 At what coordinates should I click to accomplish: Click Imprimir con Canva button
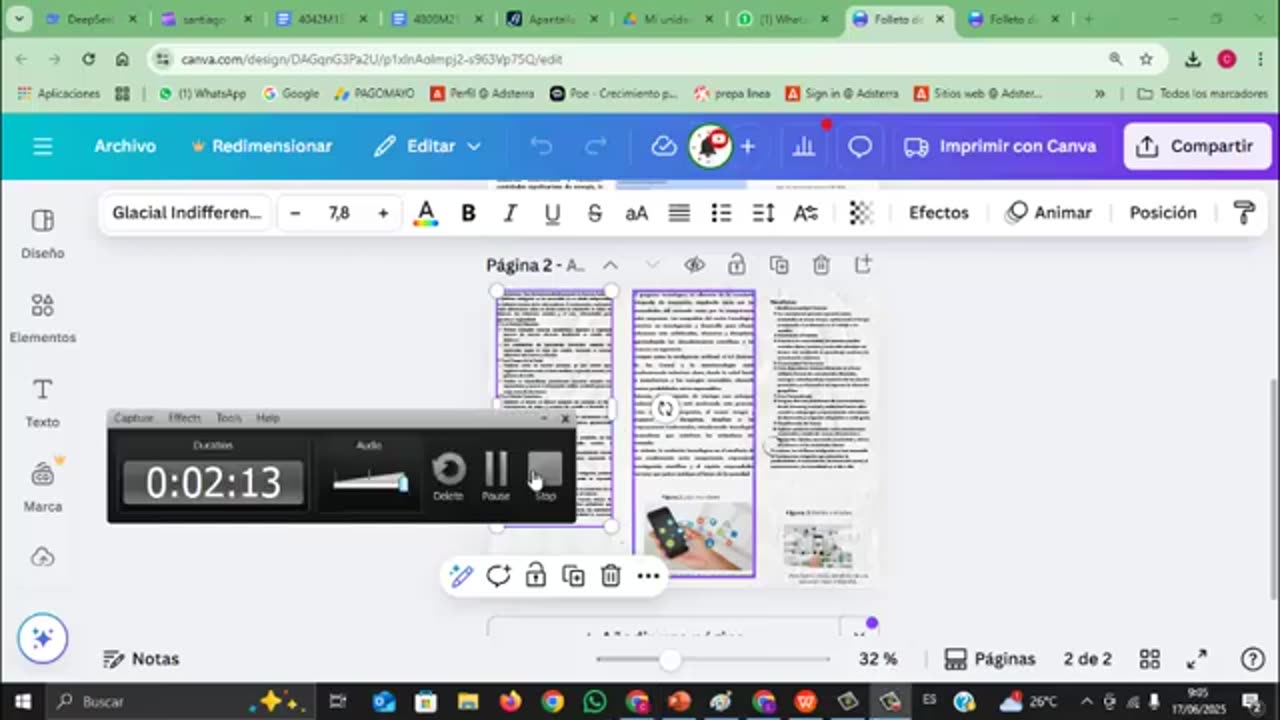(x=1000, y=146)
